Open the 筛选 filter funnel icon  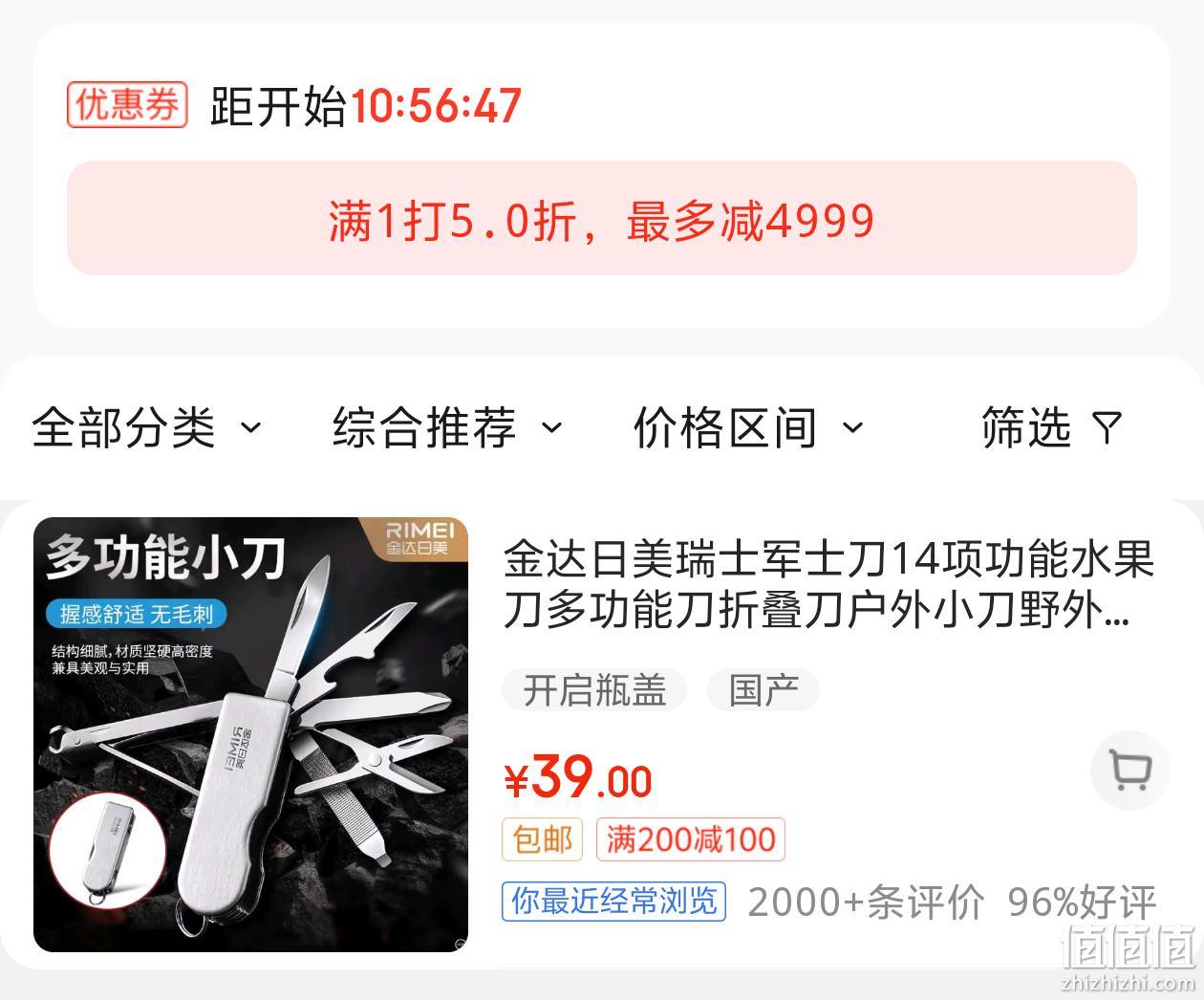tap(1107, 427)
